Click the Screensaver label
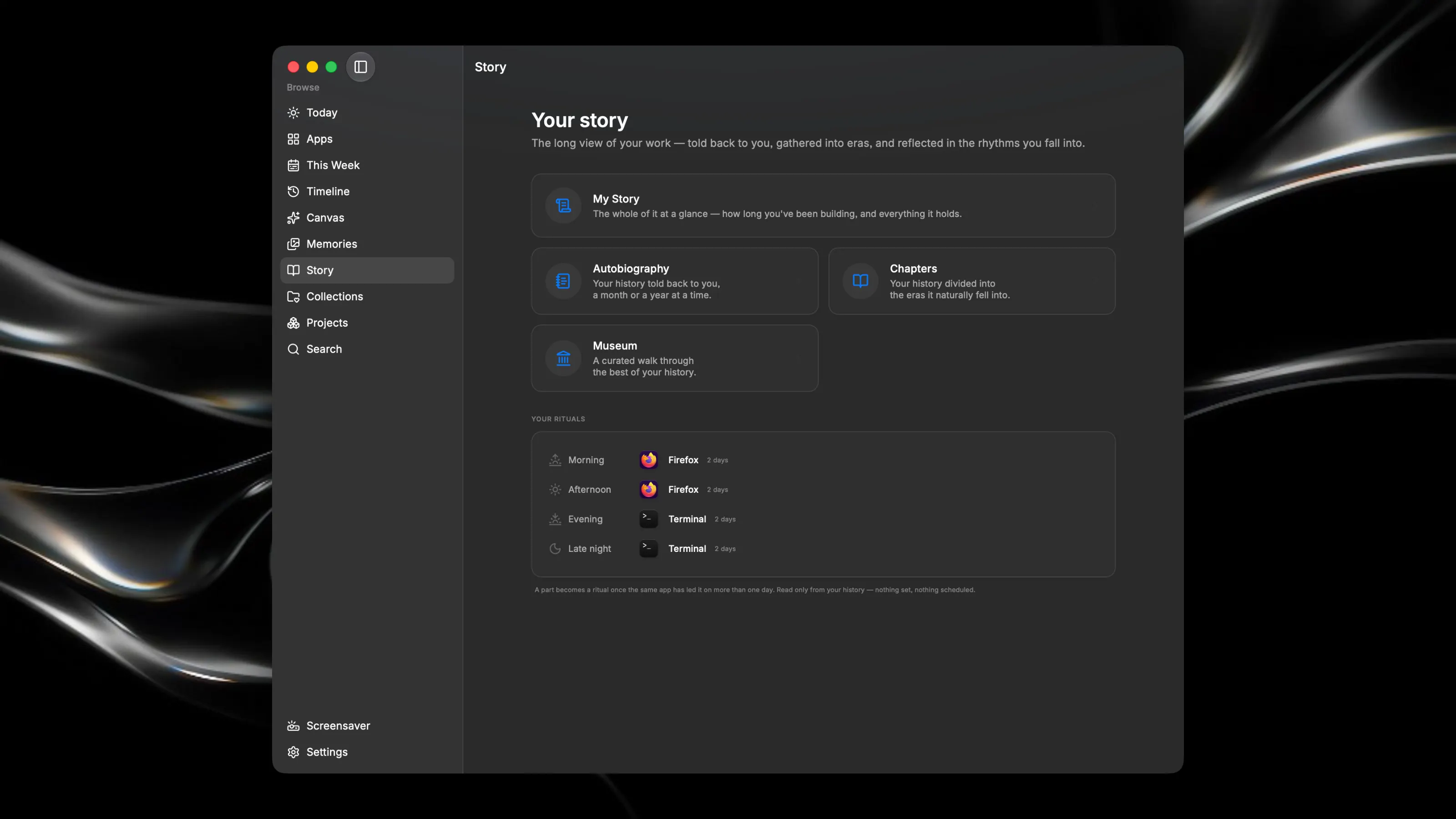Screen dimensions: 1456x819 [x=338, y=726]
